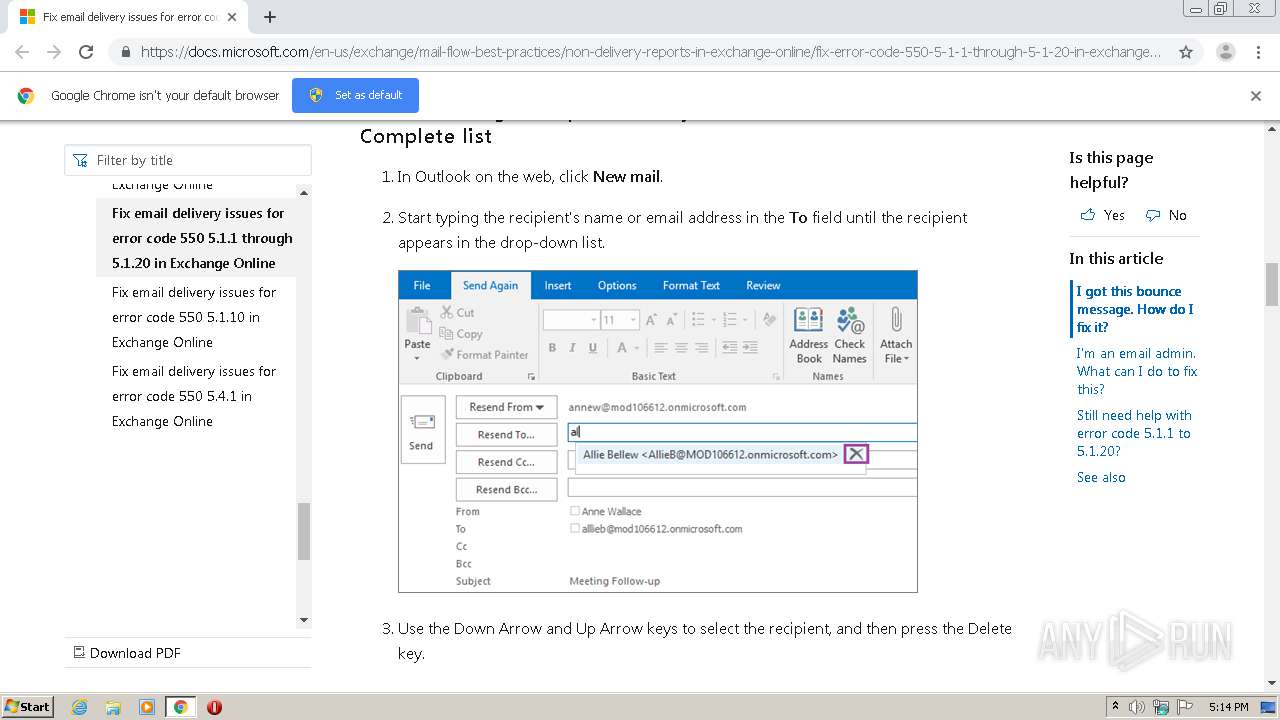Select the 'Fix email delivery issues' browser tab
This screenshot has width=1280, height=720.
pos(126,17)
